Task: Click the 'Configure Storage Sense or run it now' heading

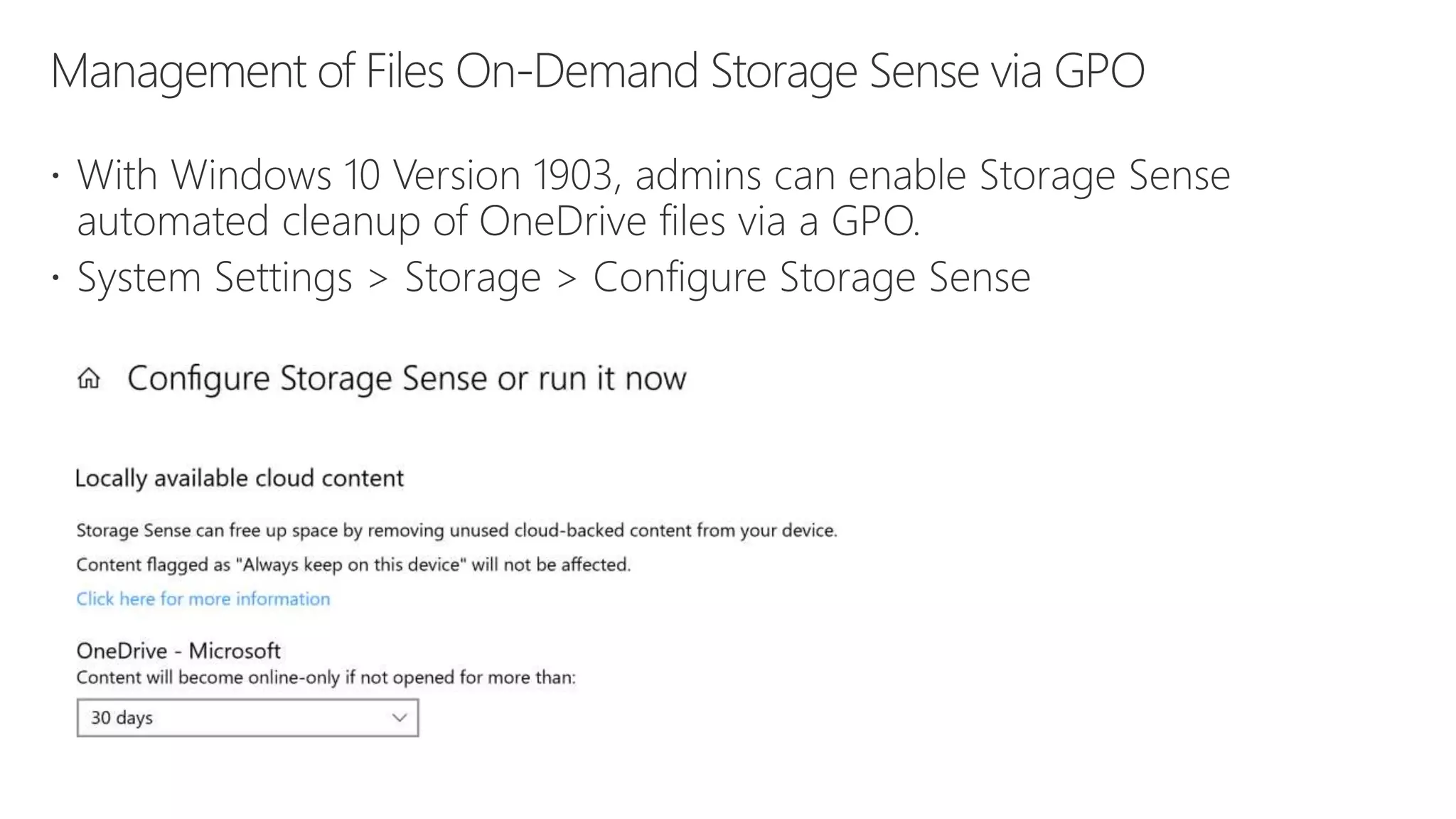Action: tap(407, 378)
